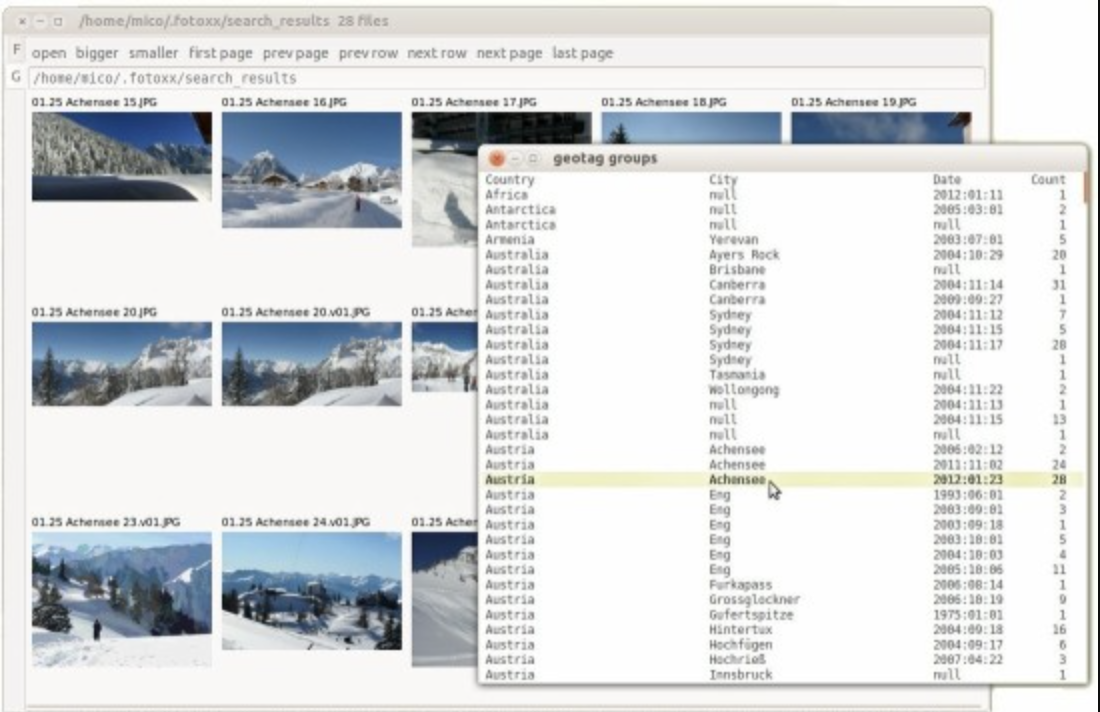Click 'prev row' in toolbar
This screenshot has width=1100, height=712.
click(x=368, y=53)
